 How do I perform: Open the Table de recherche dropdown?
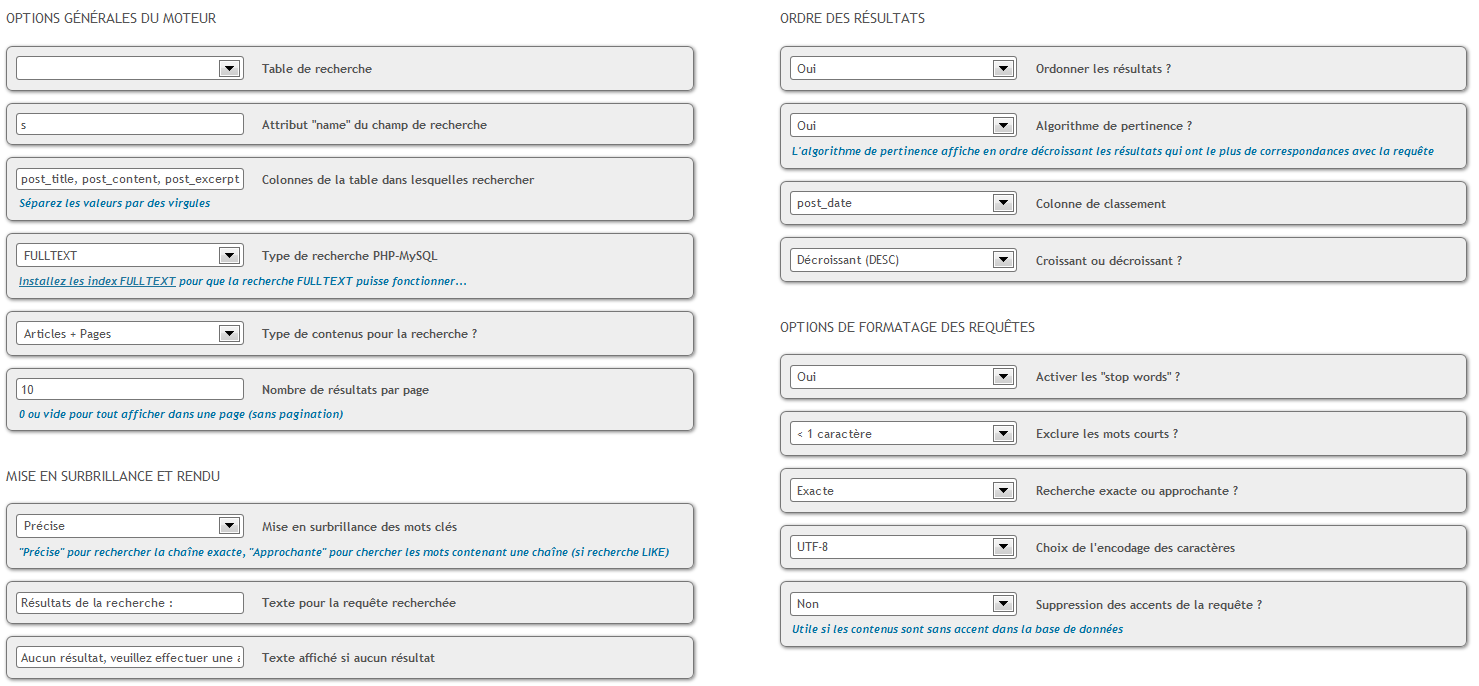pos(130,68)
